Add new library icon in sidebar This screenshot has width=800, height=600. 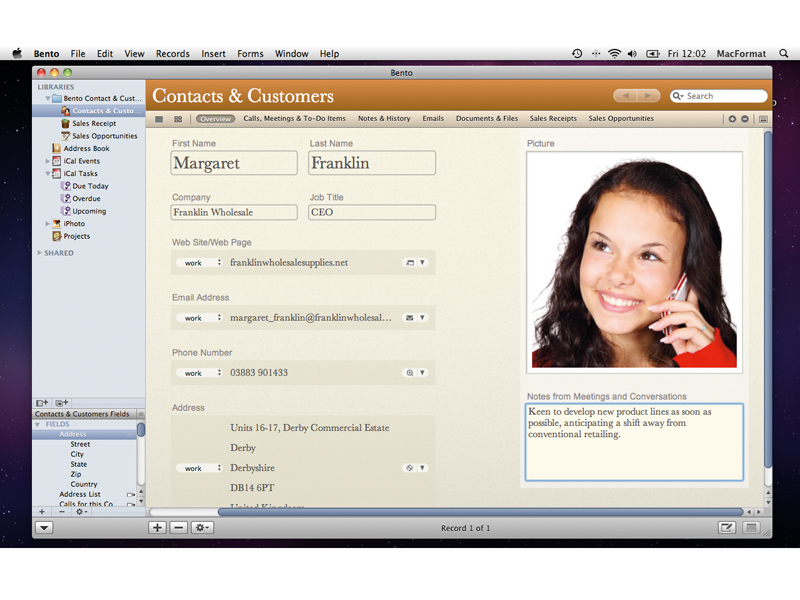pyautogui.click(x=42, y=403)
